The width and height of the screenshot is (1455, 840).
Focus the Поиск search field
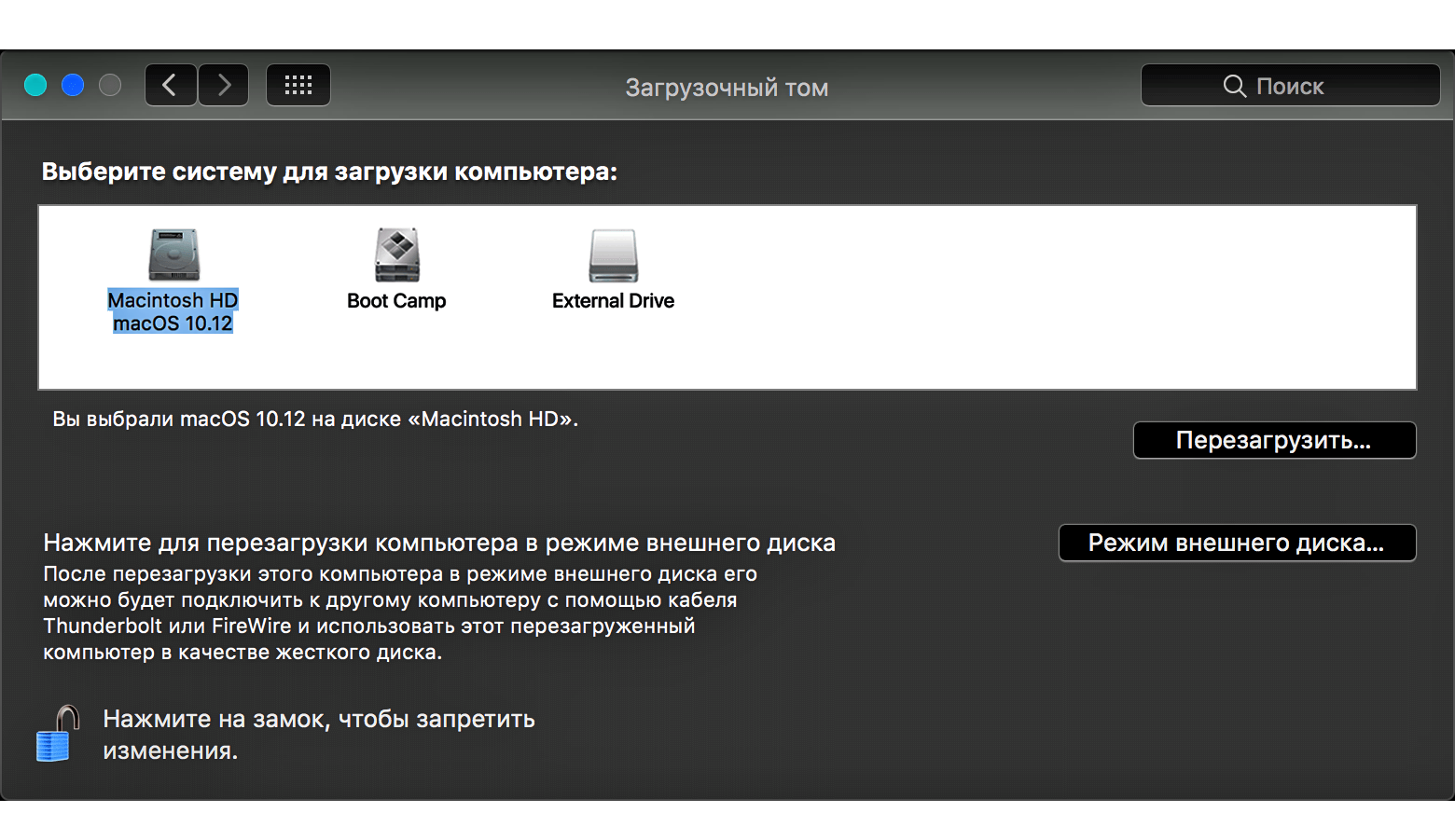[1290, 86]
